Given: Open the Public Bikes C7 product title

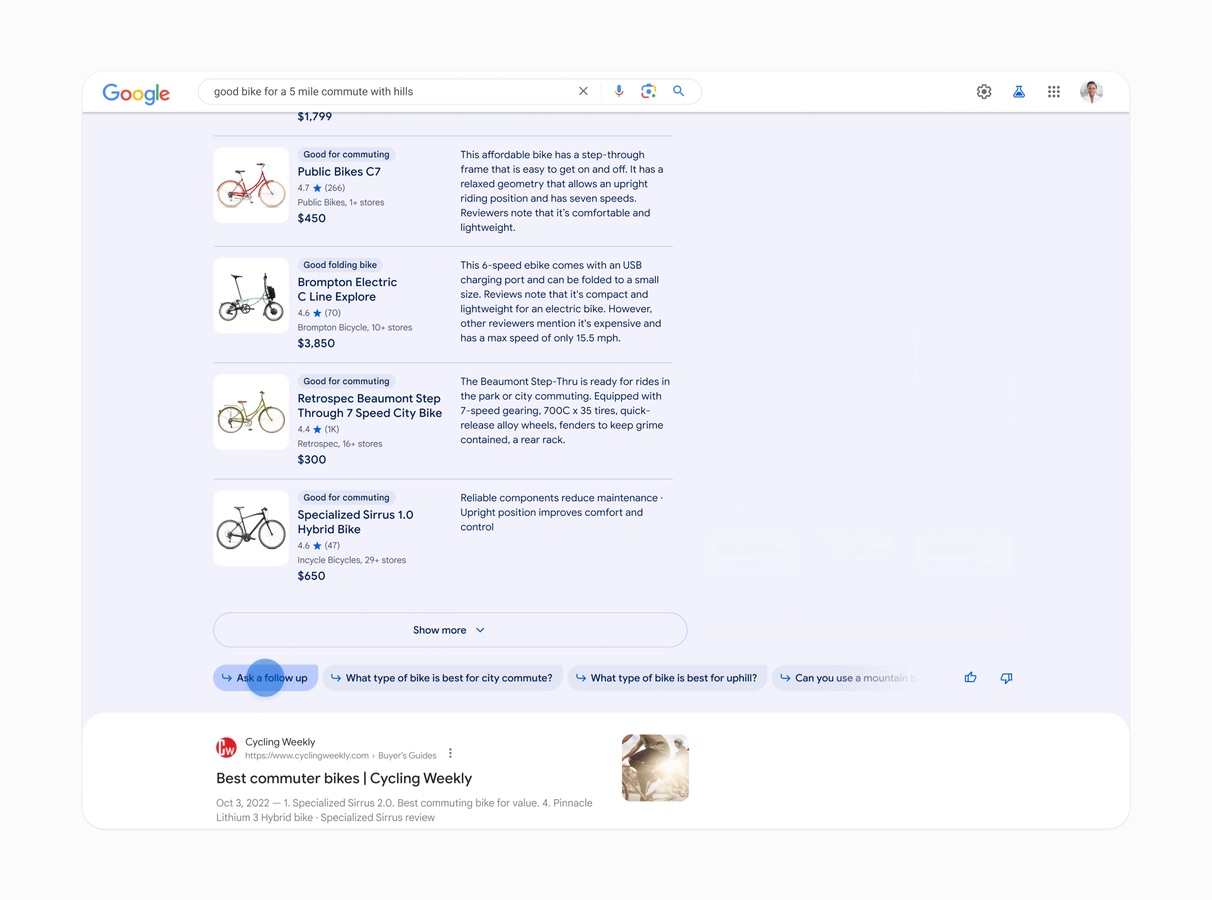Looking at the screenshot, I should (x=339, y=172).
